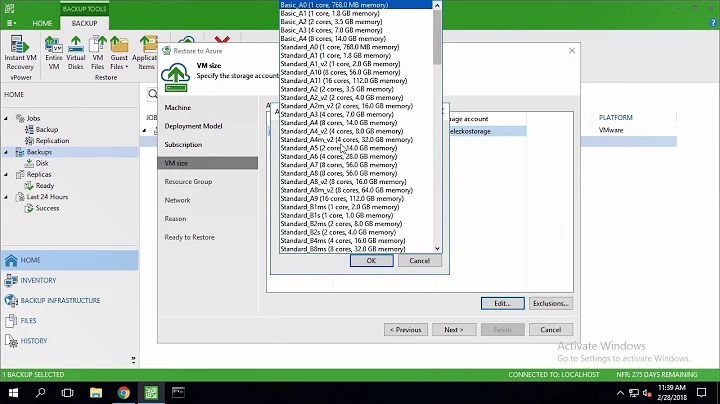Click the Edit... button
The image size is (720, 404).
(x=502, y=303)
